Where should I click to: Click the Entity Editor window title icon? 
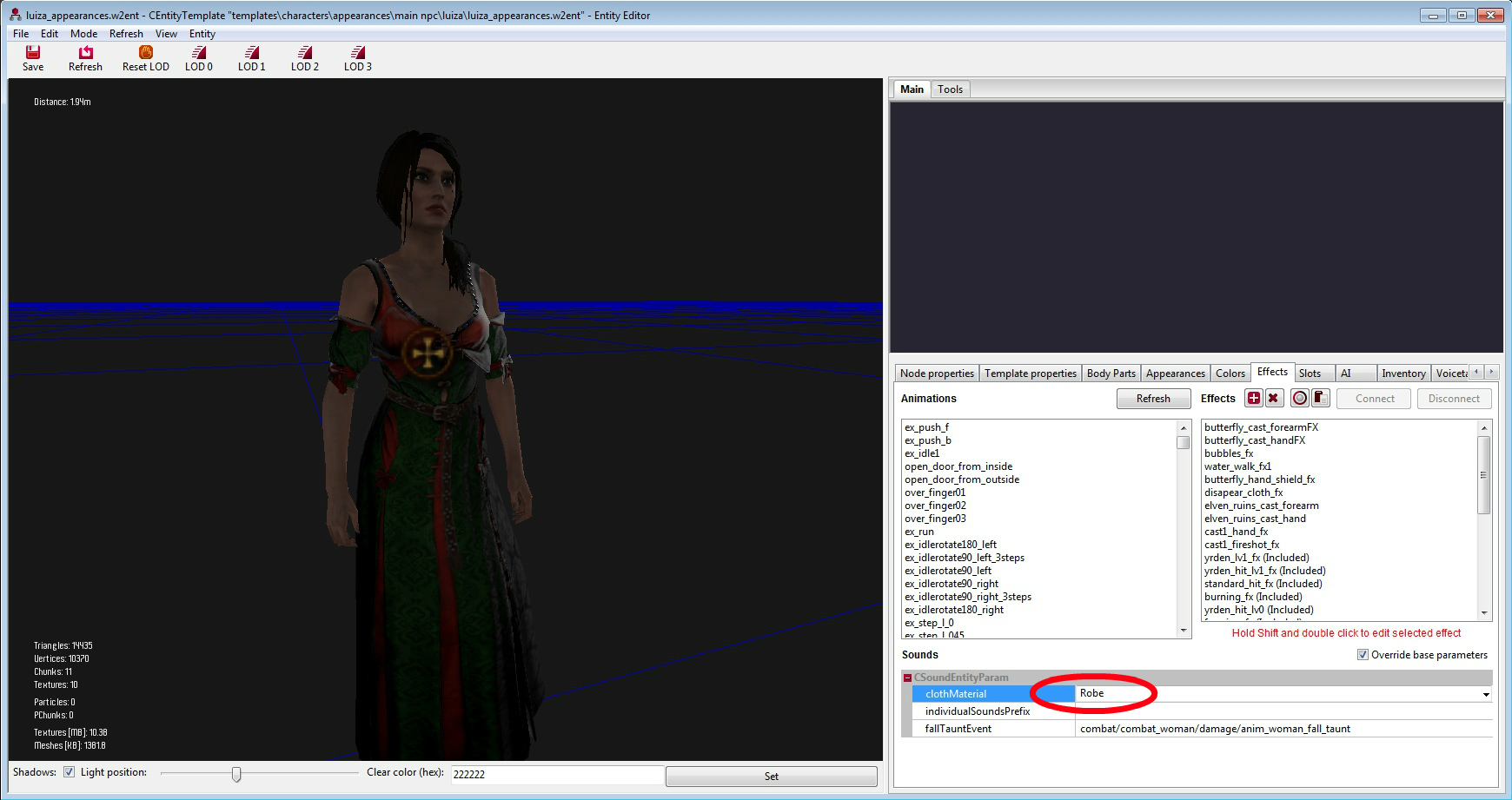pyautogui.click(x=15, y=15)
